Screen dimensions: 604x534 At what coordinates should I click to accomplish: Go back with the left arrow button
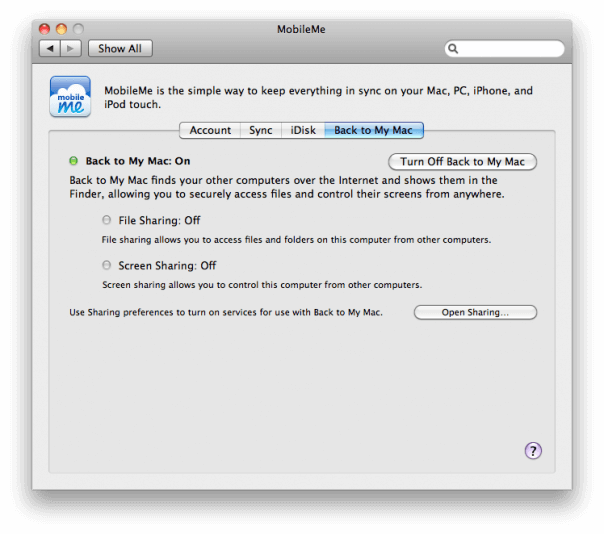pos(50,49)
